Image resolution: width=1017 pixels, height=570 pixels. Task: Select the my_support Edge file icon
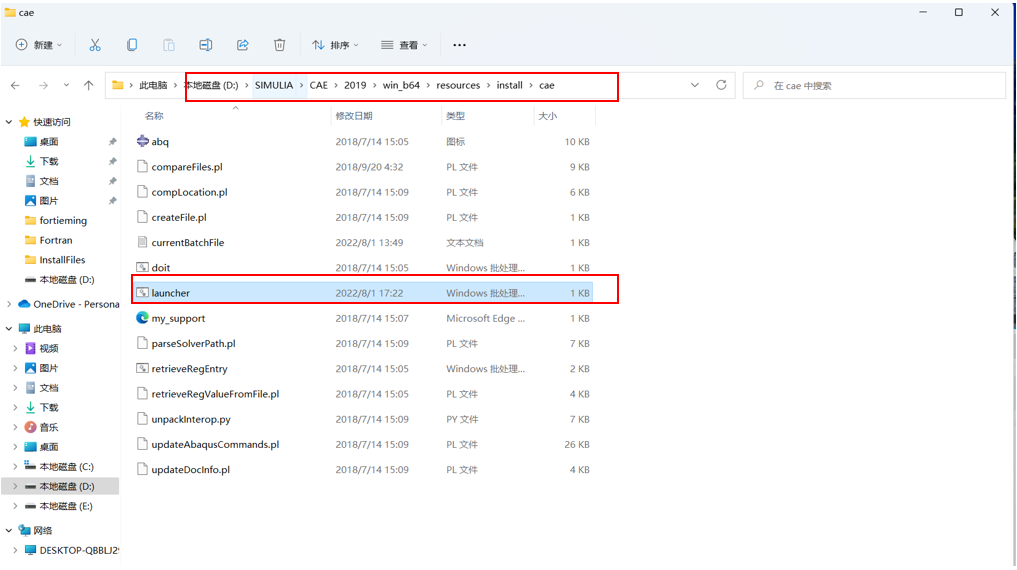pos(143,318)
